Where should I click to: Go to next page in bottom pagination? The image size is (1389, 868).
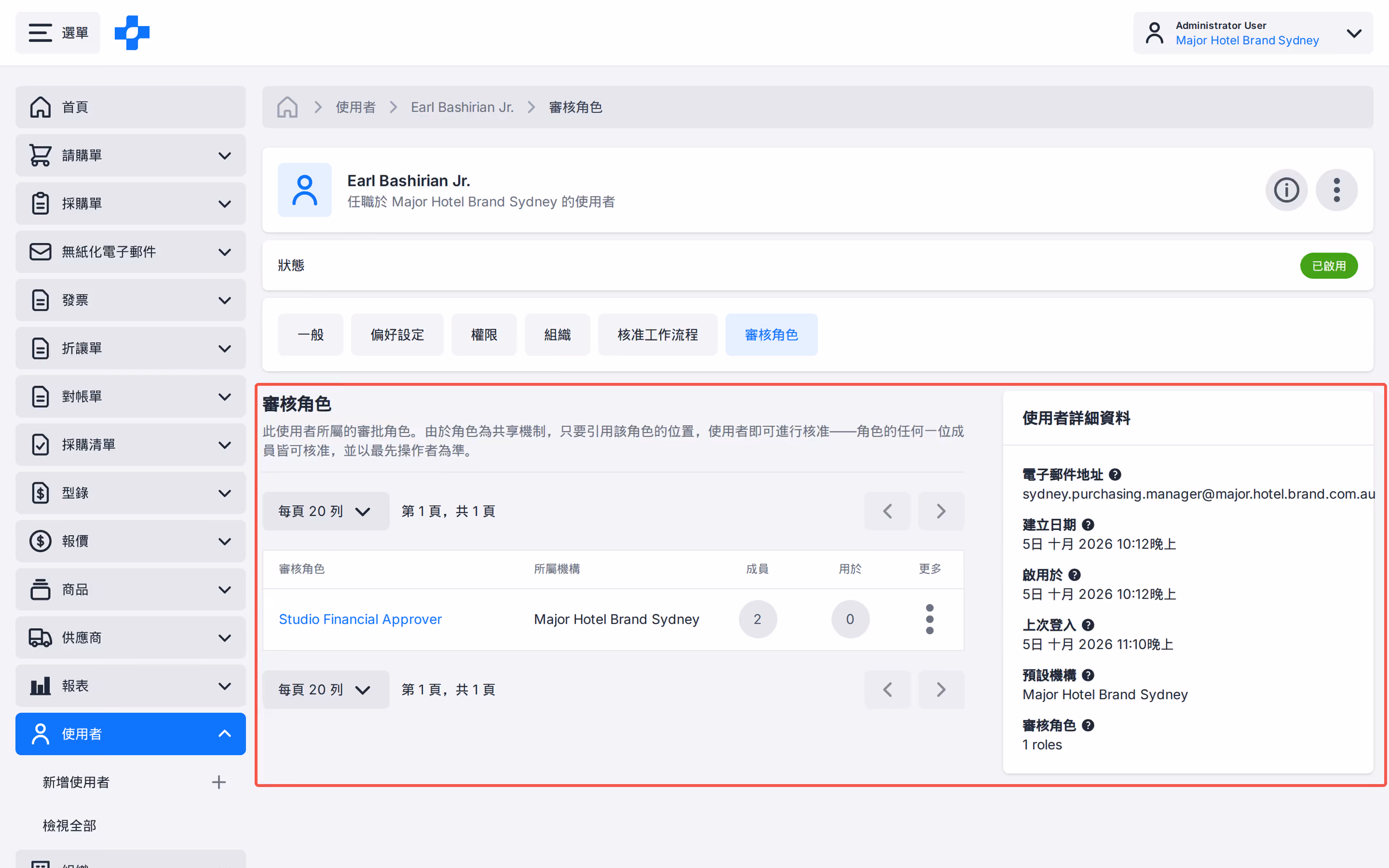[x=941, y=690]
